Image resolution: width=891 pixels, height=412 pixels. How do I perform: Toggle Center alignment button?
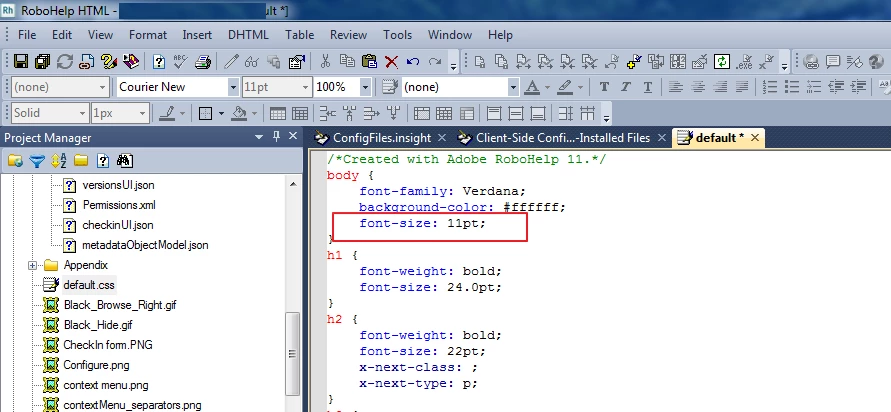(698, 87)
